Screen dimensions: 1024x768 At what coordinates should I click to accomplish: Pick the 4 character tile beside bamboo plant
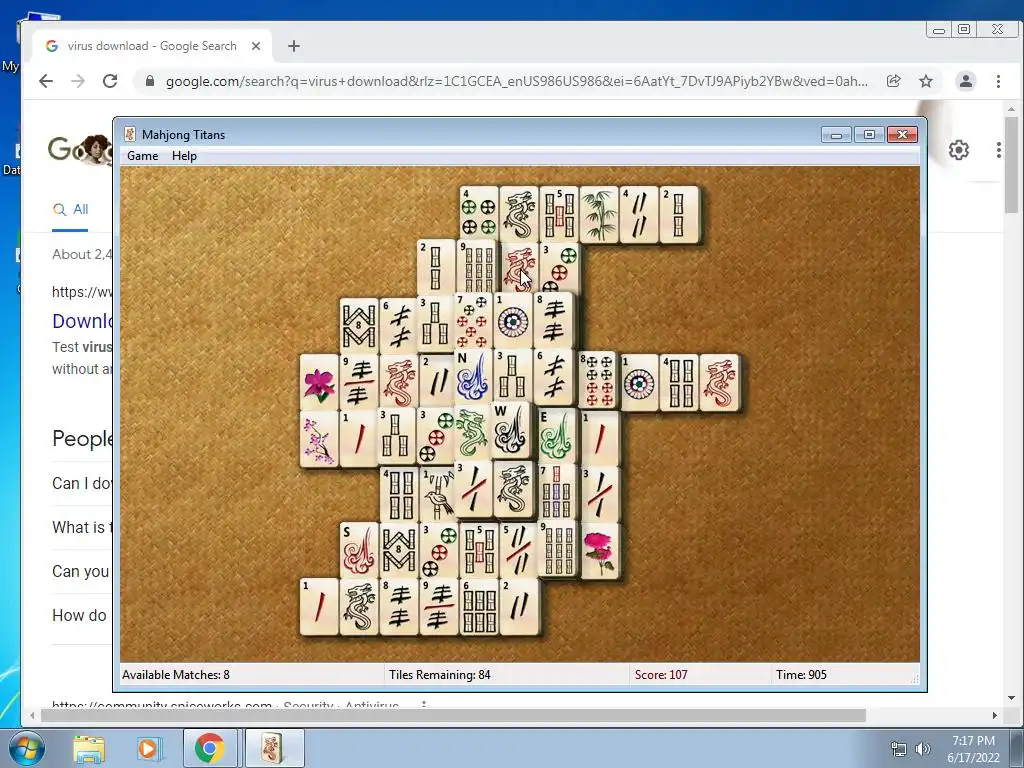638,214
